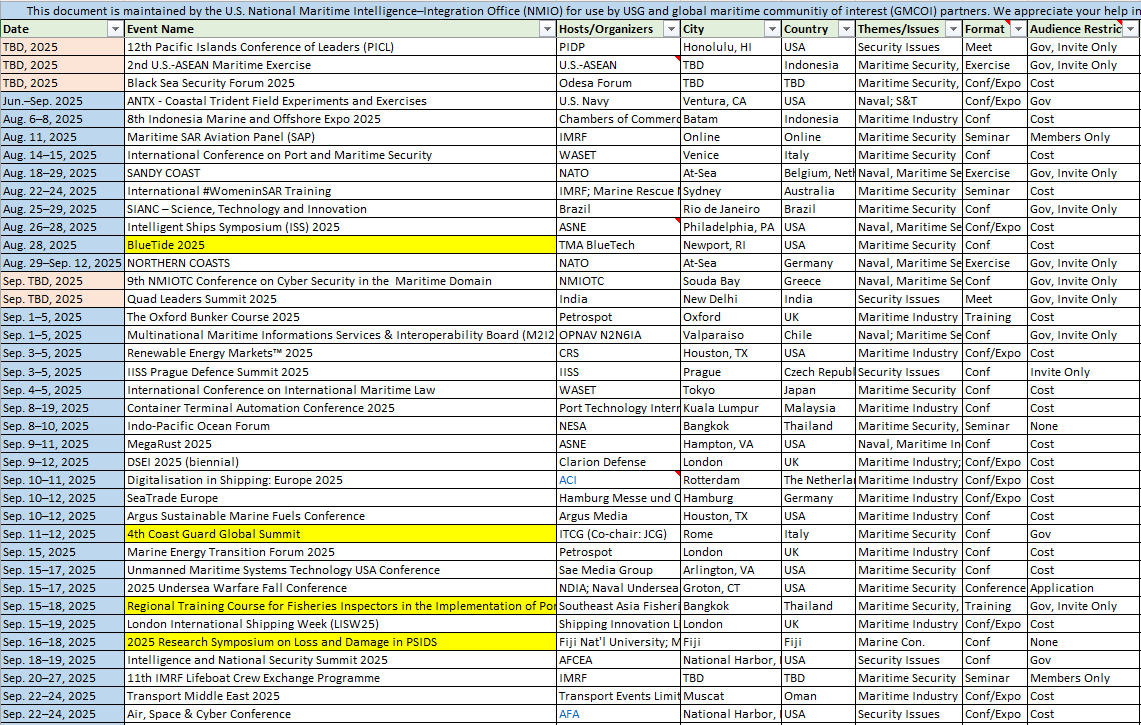Open the Country column filter dropdown
The height and width of the screenshot is (725, 1141).
(x=846, y=29)
